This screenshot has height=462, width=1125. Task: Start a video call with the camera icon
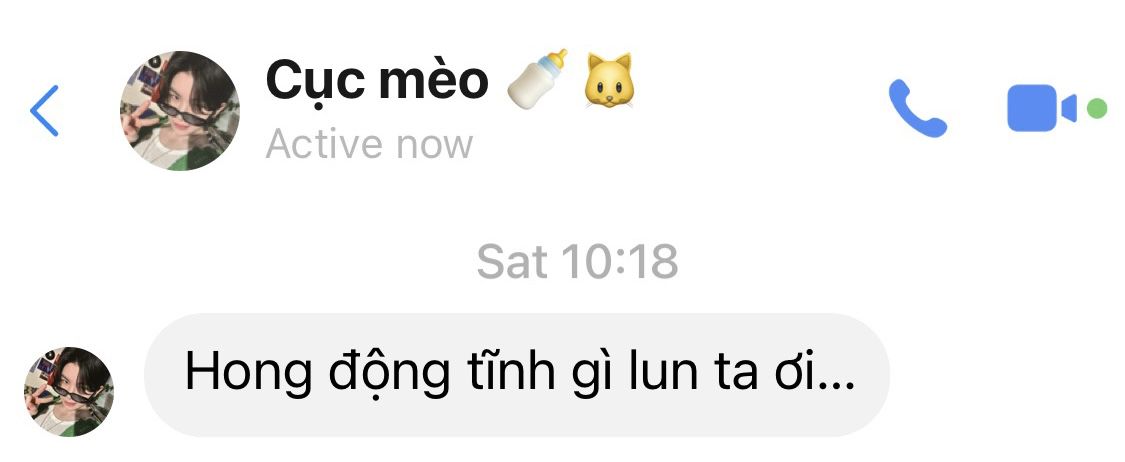click(x=1042, y=108)
